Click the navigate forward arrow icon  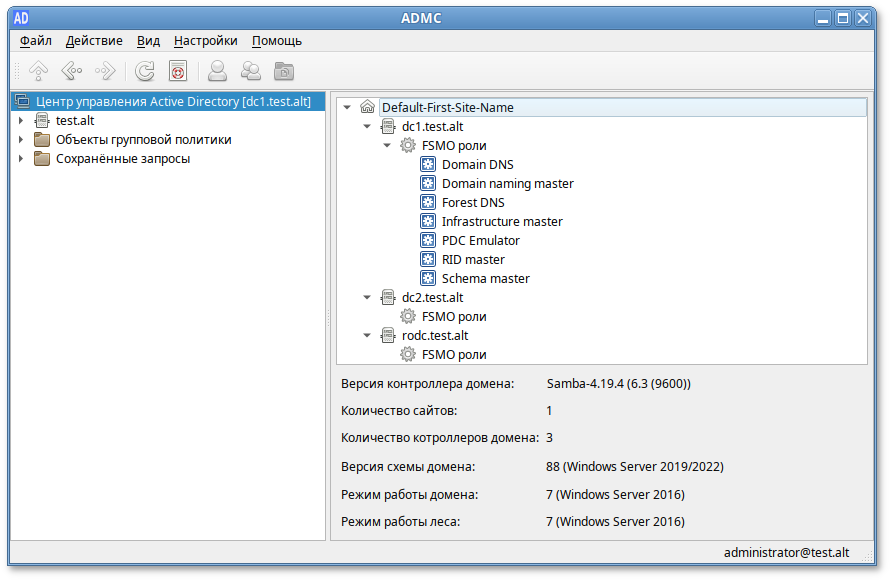[104, 71]
